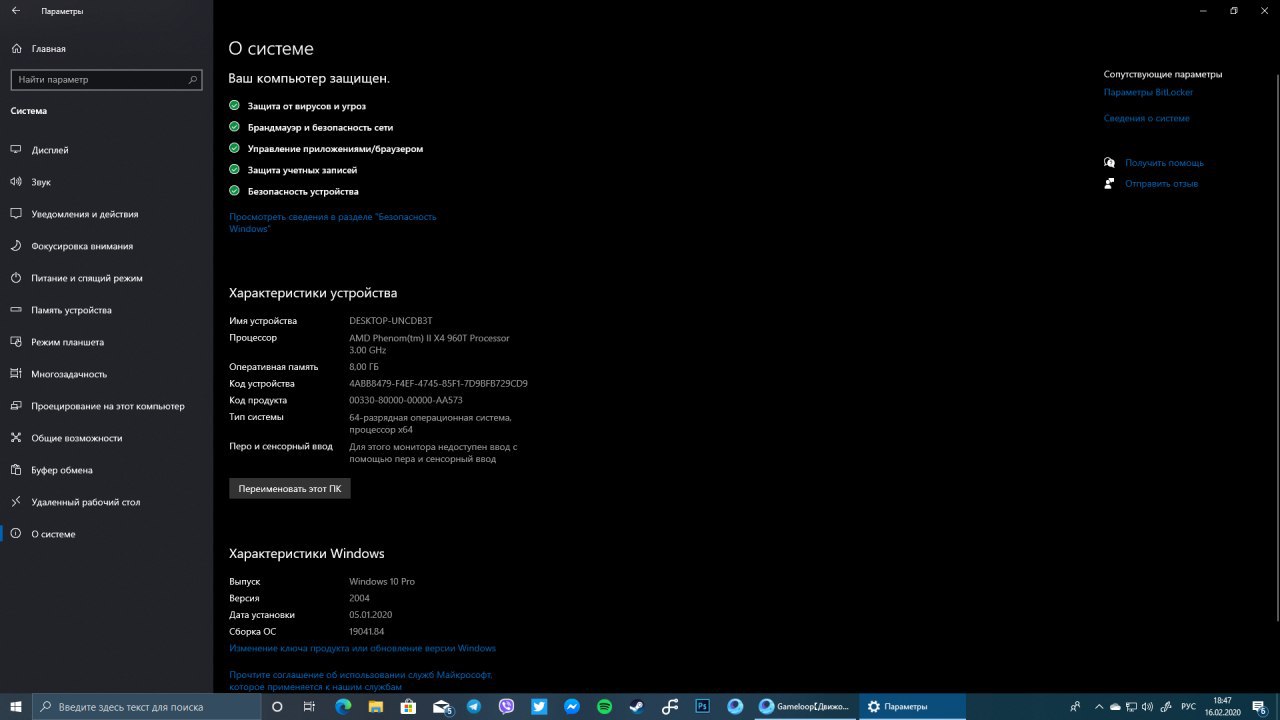This screenshot has width=1280, height=720.
Task: Go back with the arrow icon
Action: point(16,11)
